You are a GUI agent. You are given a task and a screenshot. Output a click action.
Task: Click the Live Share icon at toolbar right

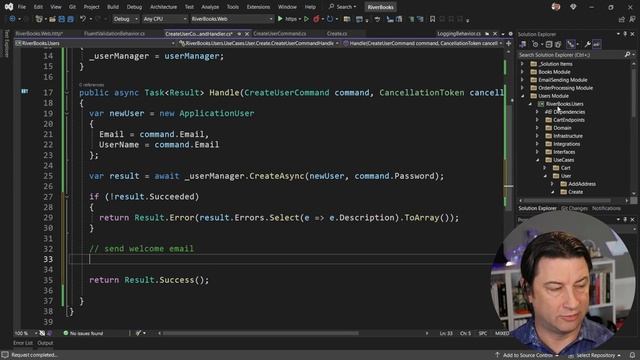click(x=622, y=19)
